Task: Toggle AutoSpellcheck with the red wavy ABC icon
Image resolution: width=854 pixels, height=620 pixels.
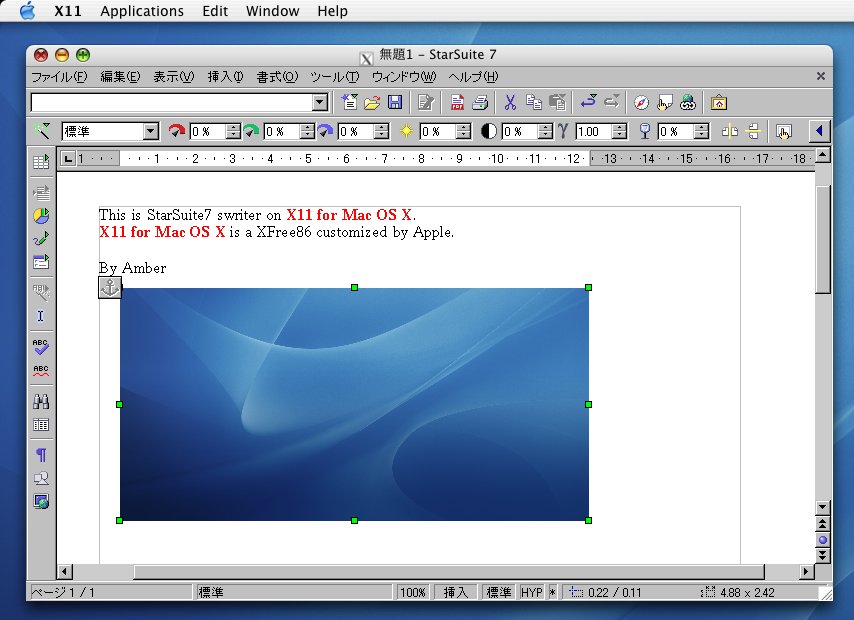Action: pyautogui.click(x=41, y=371)
